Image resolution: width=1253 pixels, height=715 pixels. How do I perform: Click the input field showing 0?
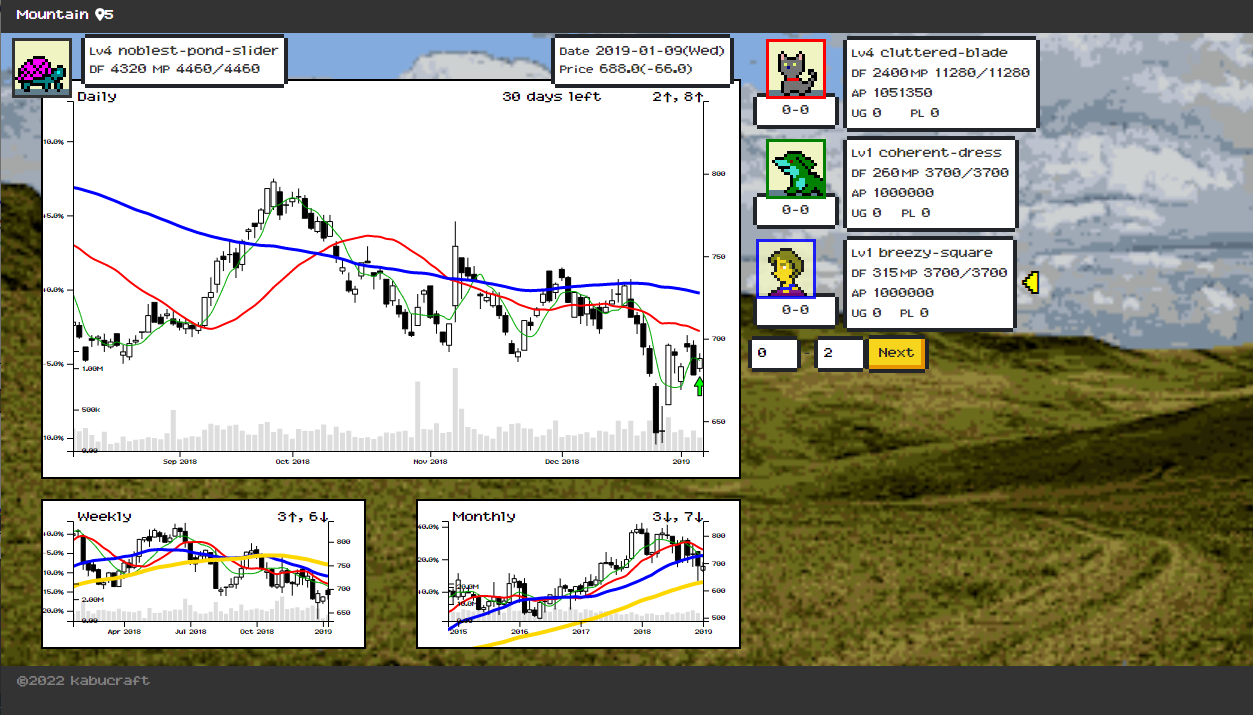click(x=775, y=353)
